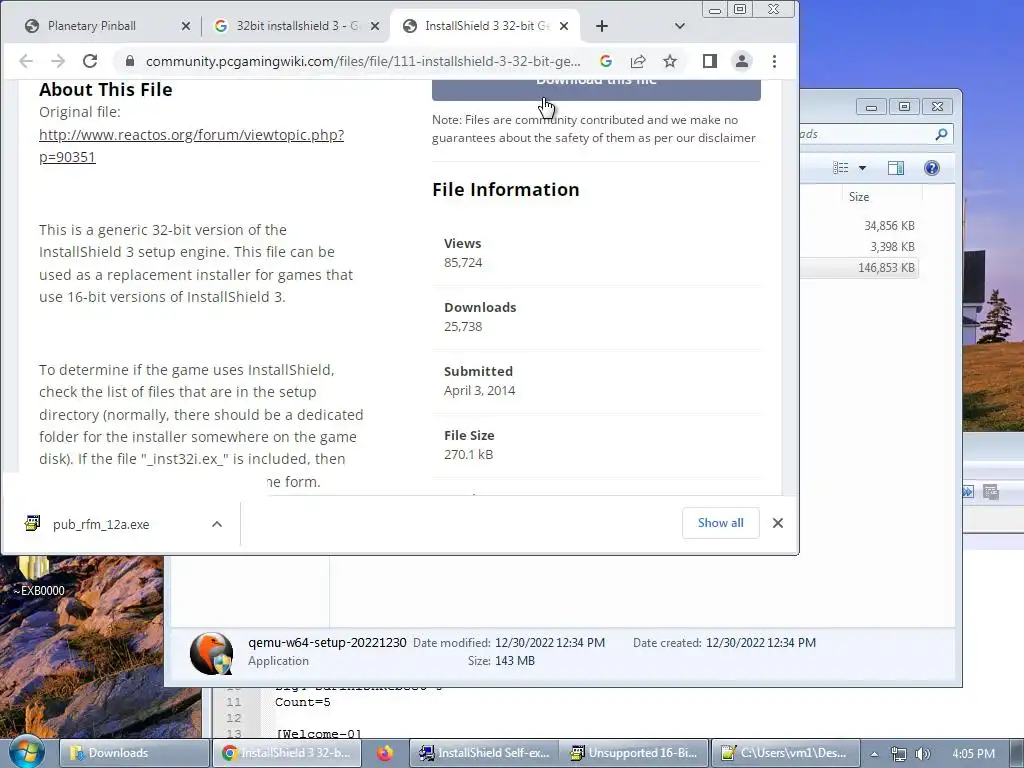Bookmark this page with the star
Screen dimensions: 1024x768
pos(669,61)
